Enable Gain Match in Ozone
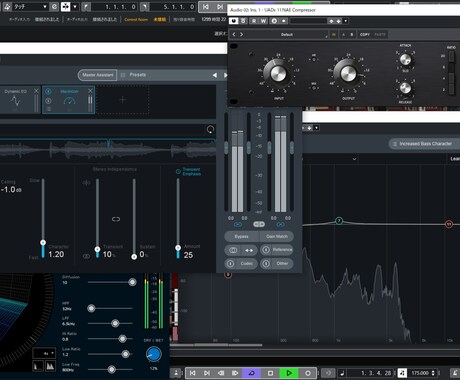Screen dimensions: 460x380 coord(277,236)
